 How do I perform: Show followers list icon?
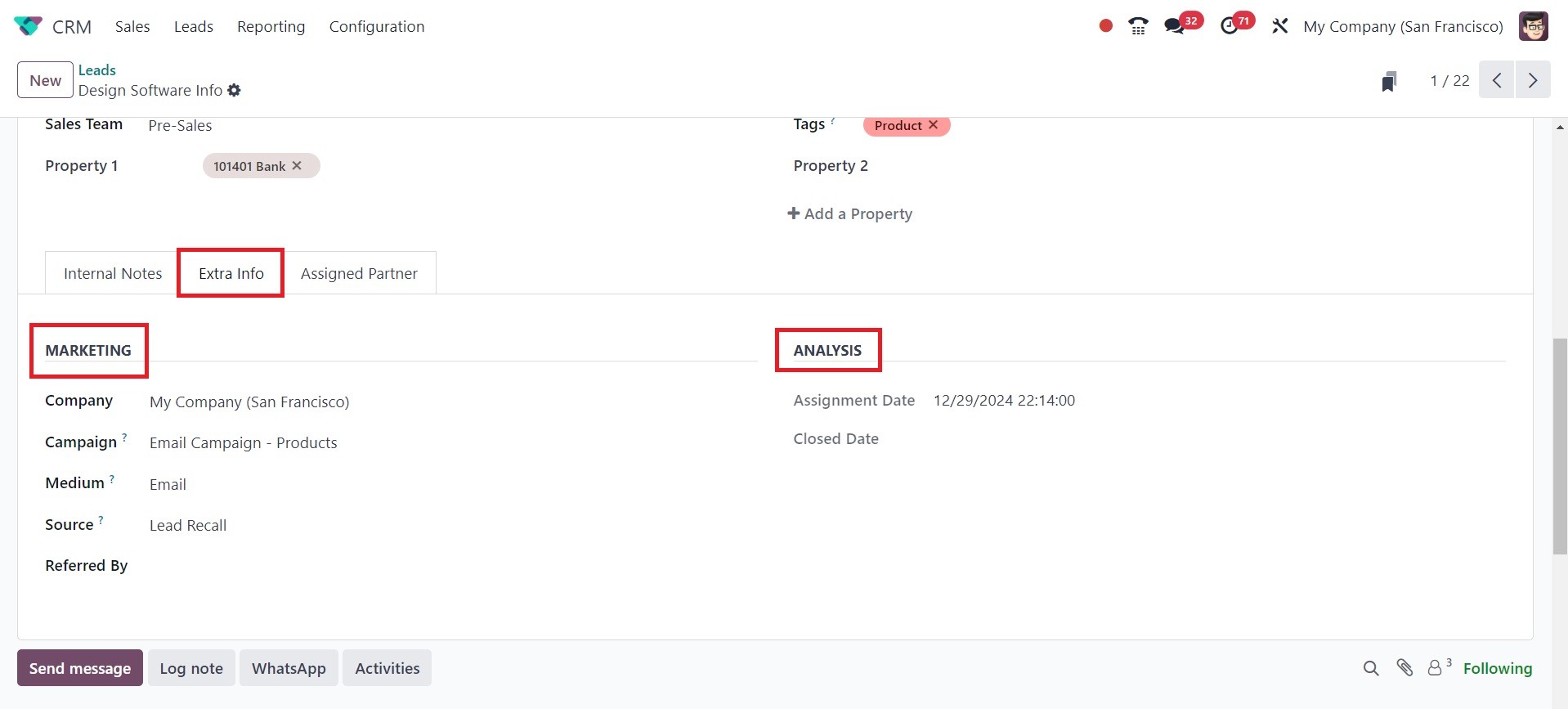point(1436,668)
